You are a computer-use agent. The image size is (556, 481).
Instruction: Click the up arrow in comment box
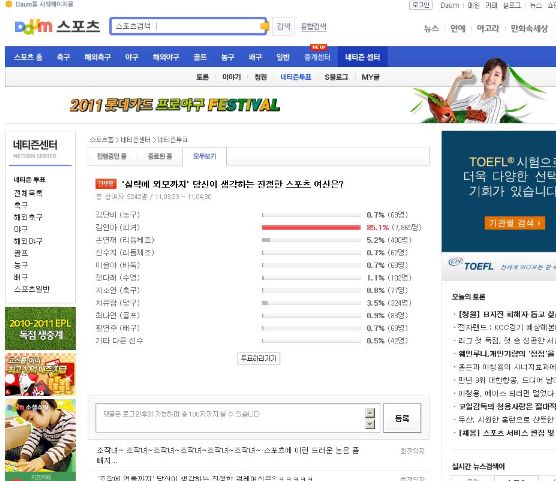(370, 413)
